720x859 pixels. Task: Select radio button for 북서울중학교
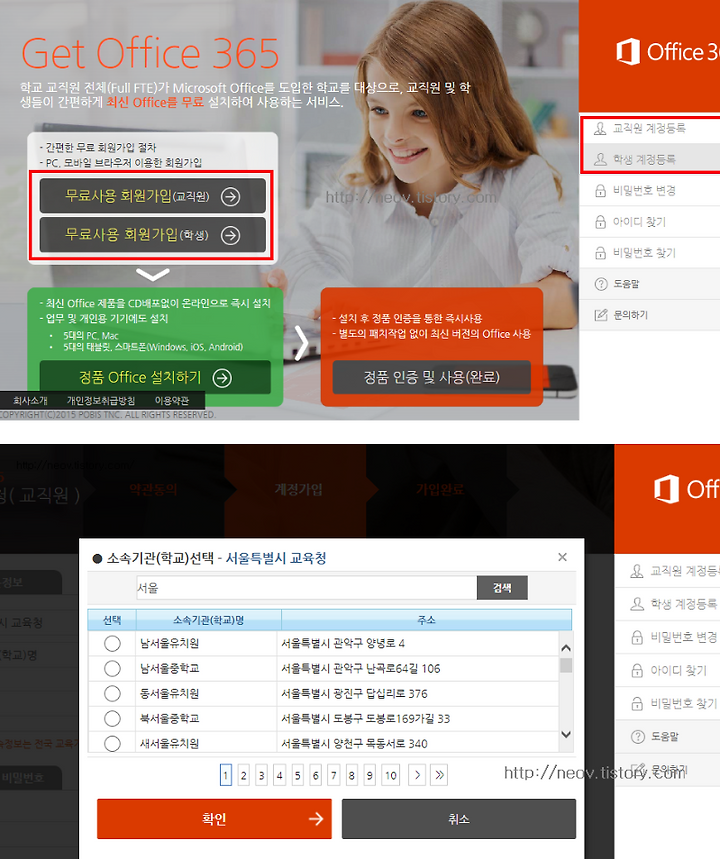(x=112, y=718)
